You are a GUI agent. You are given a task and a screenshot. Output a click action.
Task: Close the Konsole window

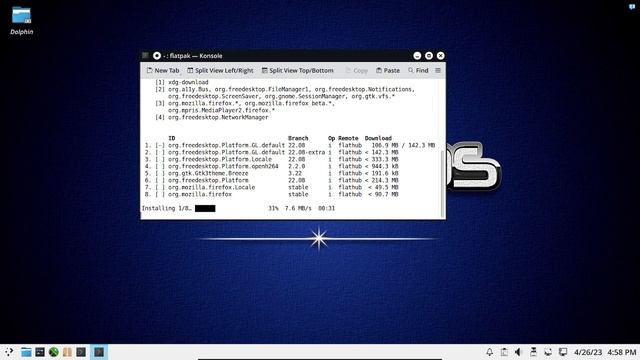pos(440,56)
